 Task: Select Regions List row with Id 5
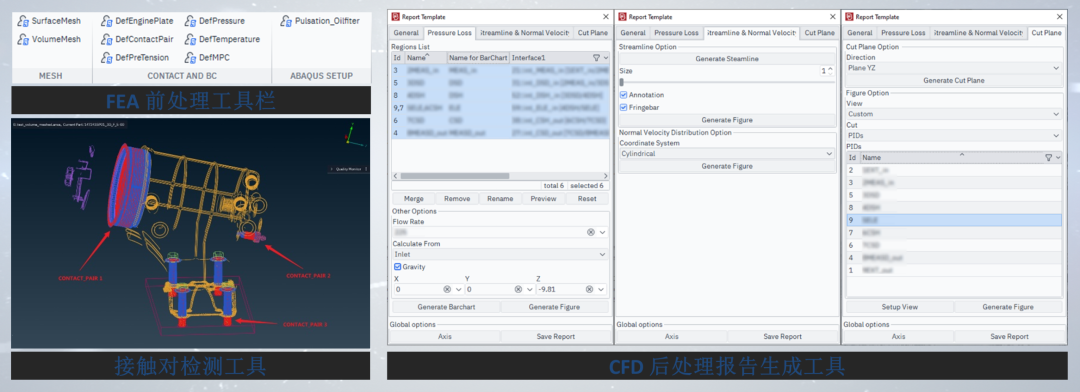coord(500,83)
